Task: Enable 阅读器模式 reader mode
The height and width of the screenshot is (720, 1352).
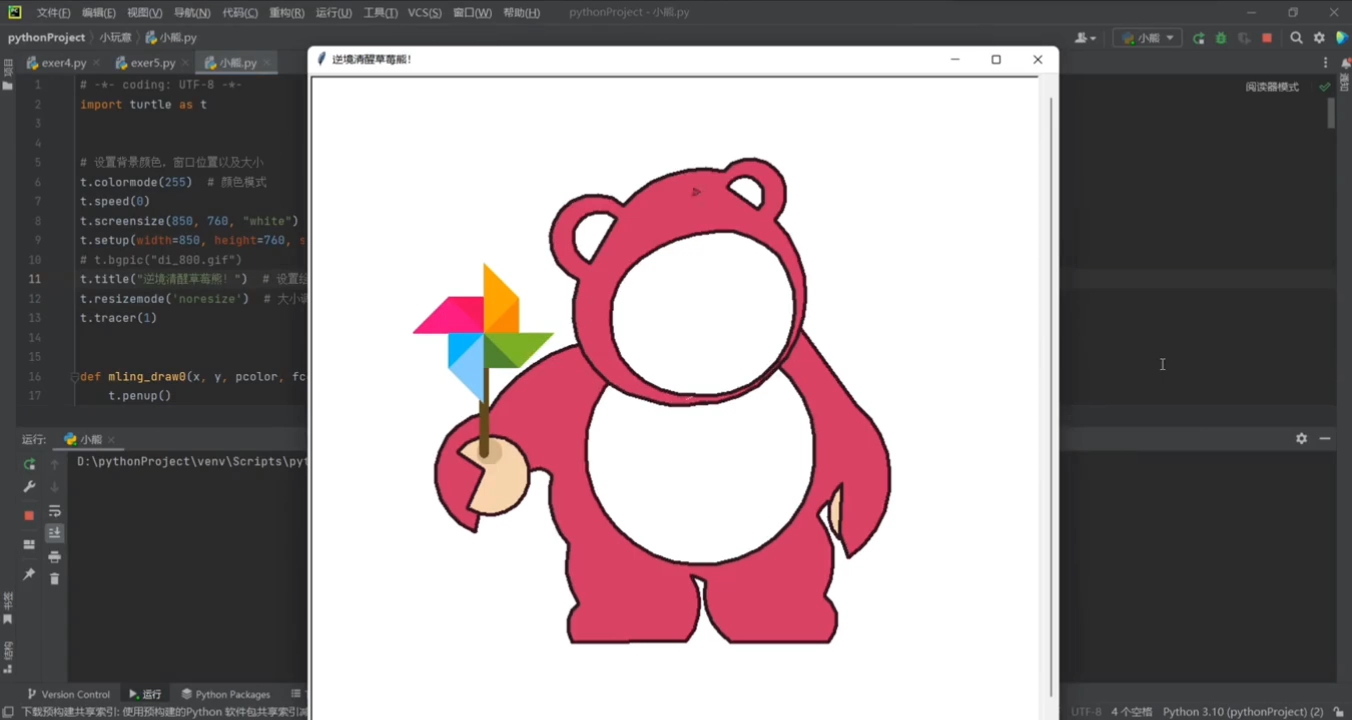Action: point(1272,87)
